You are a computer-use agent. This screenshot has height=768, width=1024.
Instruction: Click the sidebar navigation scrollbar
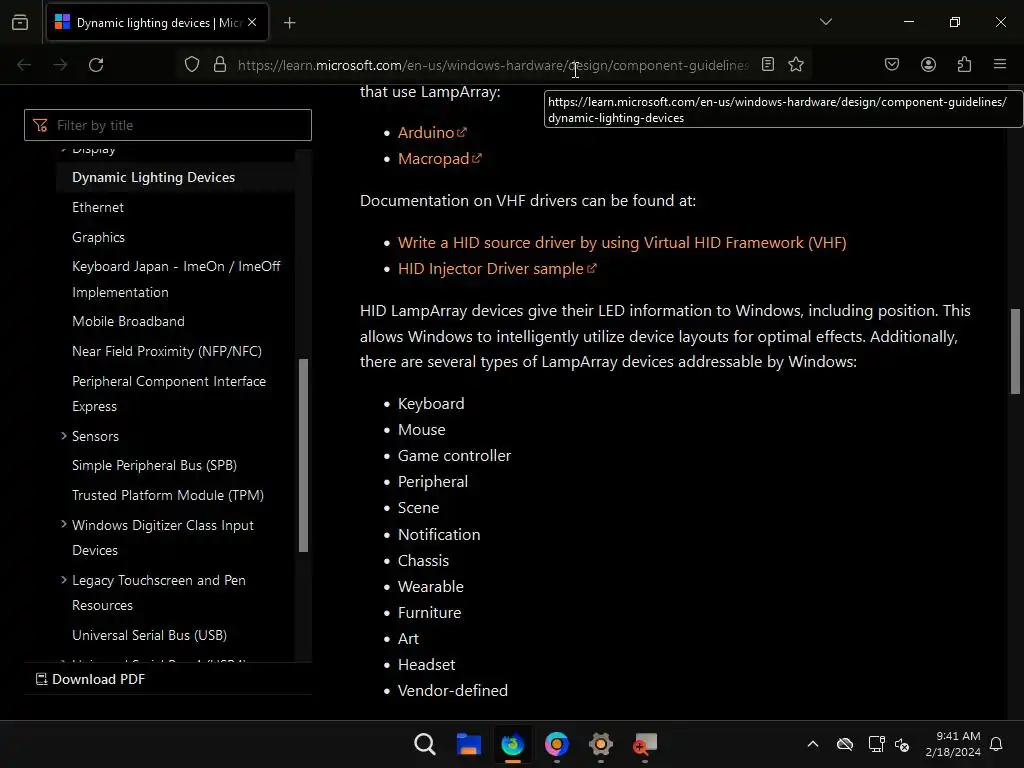pyautogui.click(x=303, y=455)
